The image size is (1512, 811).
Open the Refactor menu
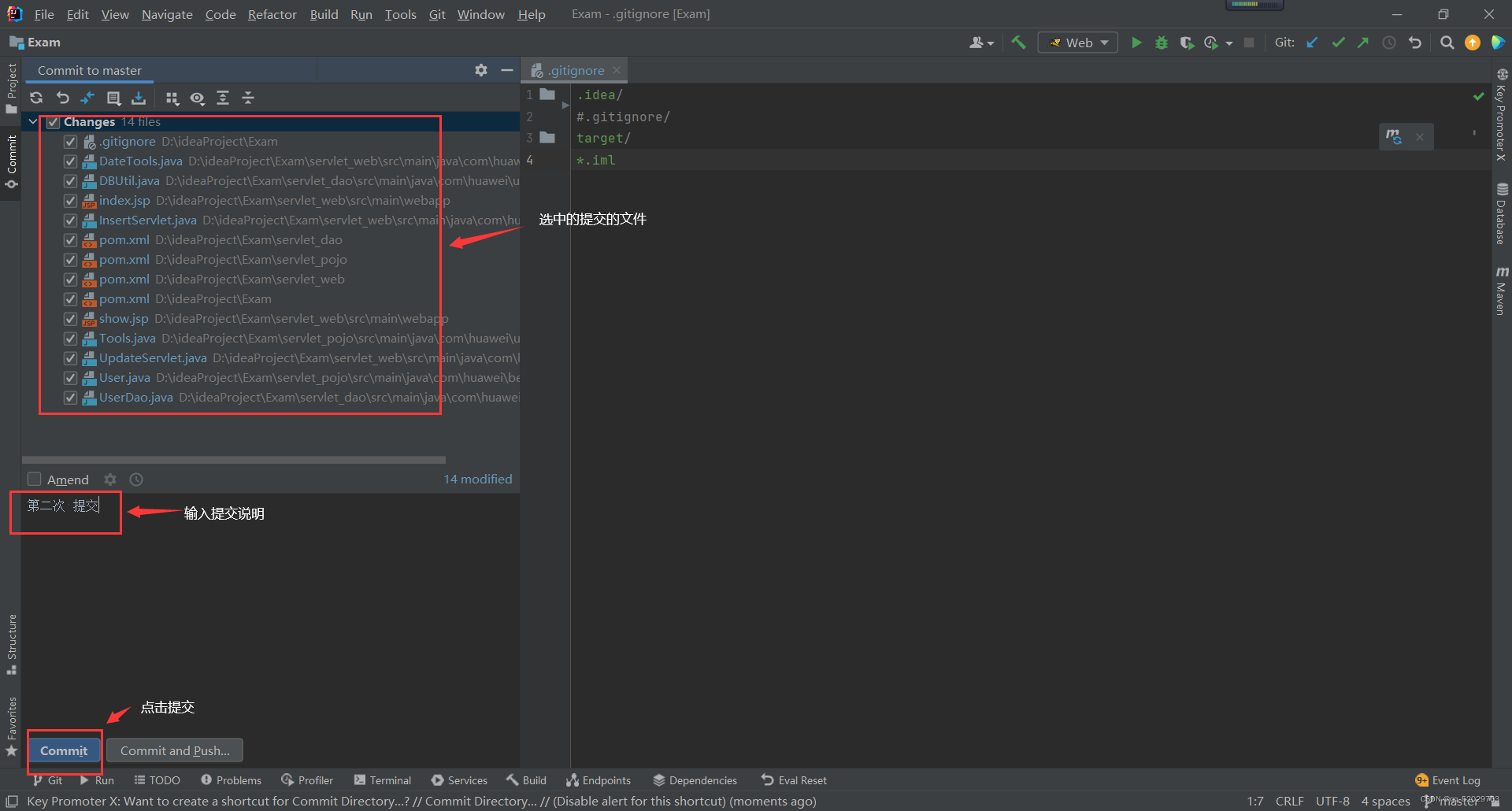click(x=272, y=14)
